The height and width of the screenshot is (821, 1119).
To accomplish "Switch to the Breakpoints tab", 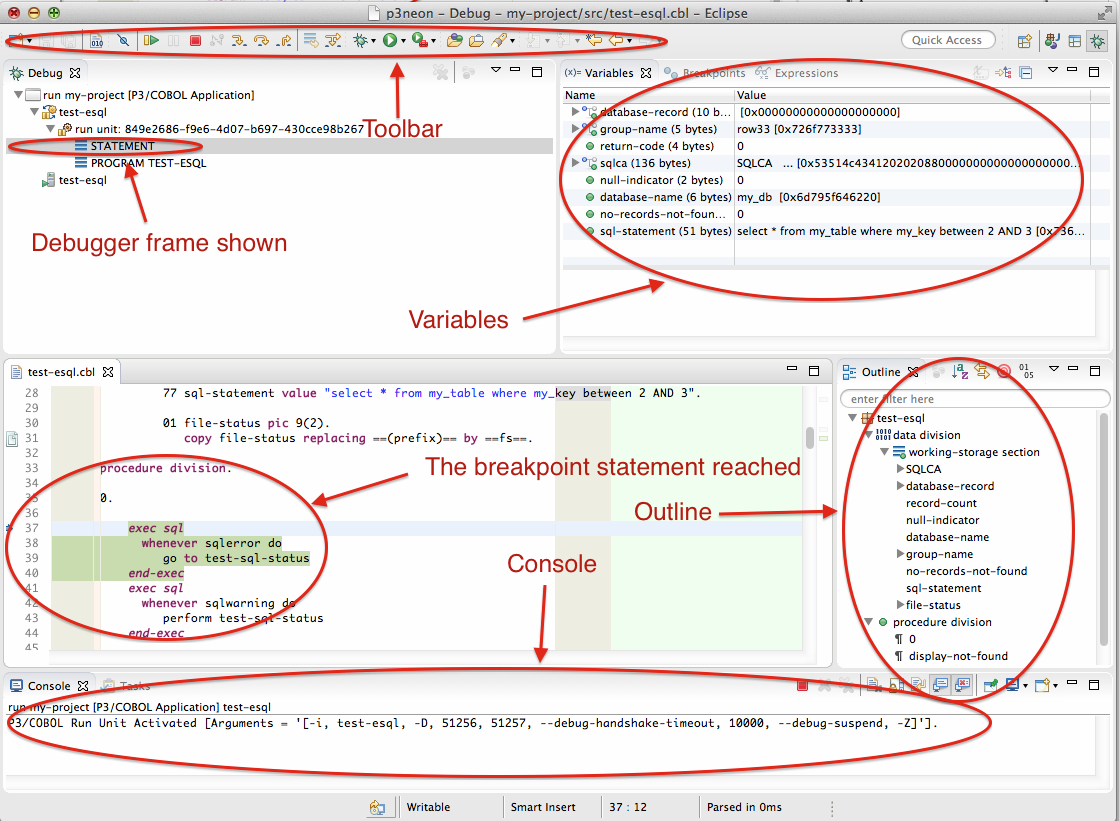I will pos(705,73).
